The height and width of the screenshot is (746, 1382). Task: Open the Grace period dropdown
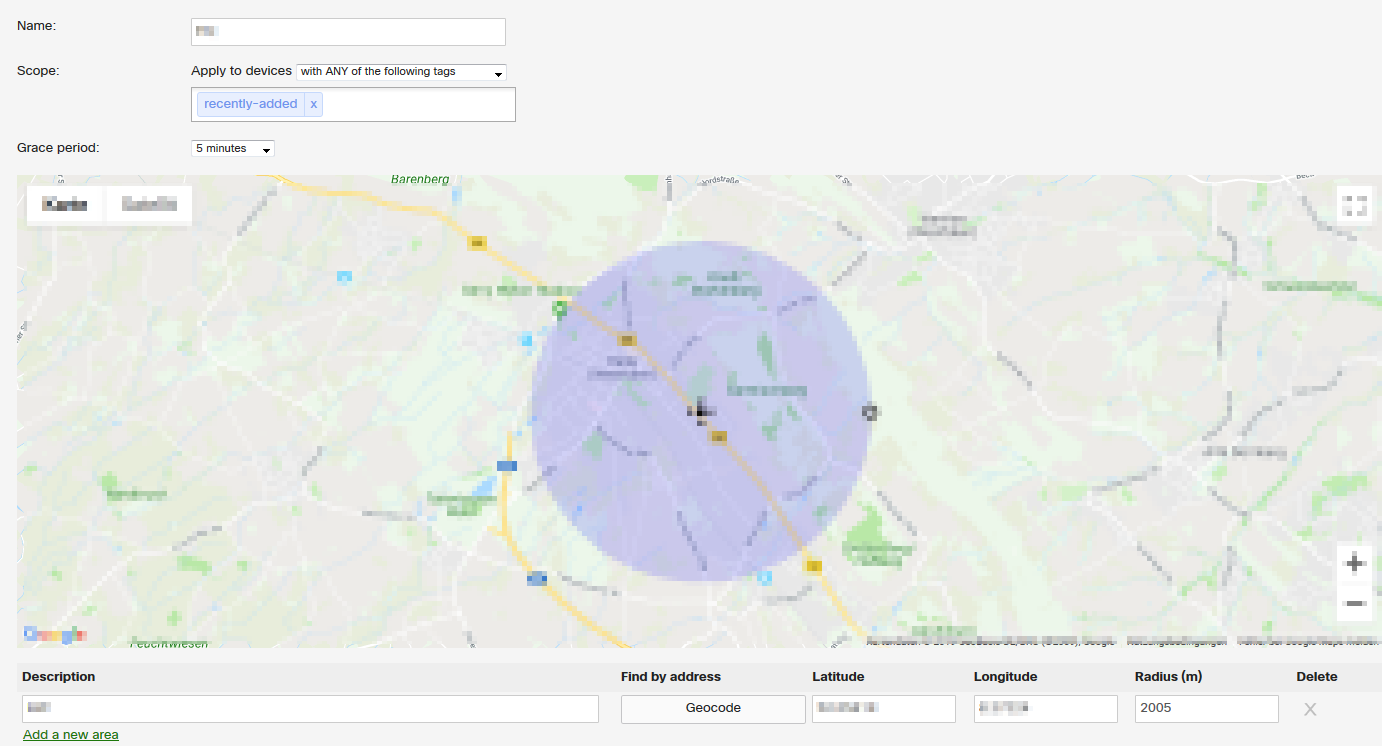click(232, 148)
